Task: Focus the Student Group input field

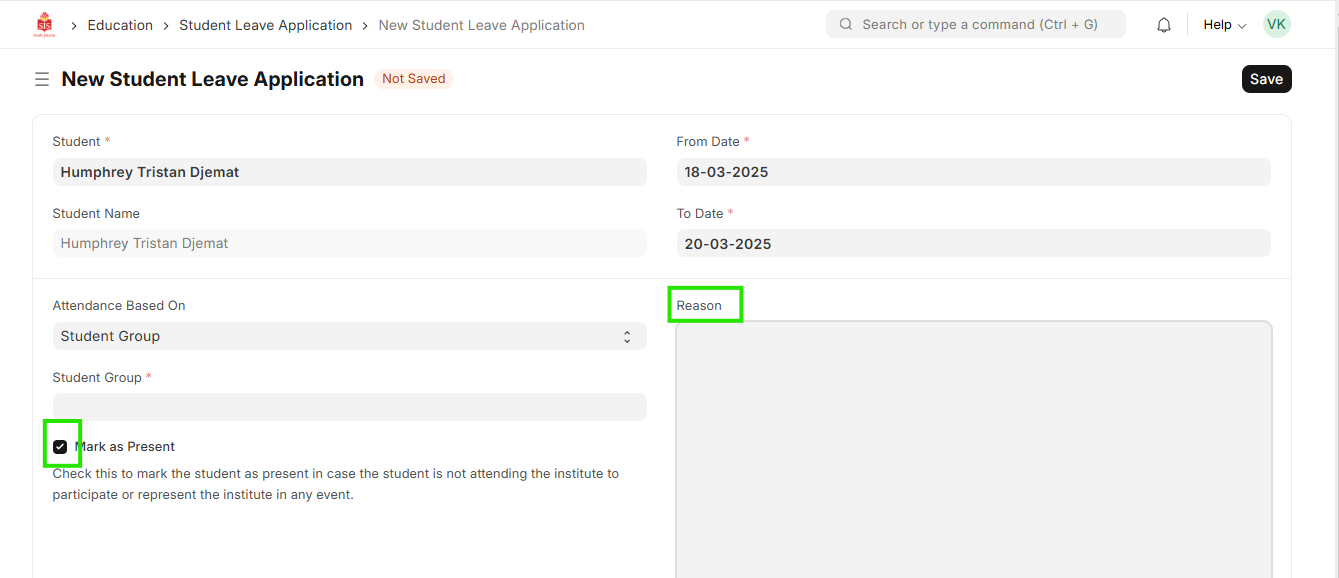Action: point(349,407)
